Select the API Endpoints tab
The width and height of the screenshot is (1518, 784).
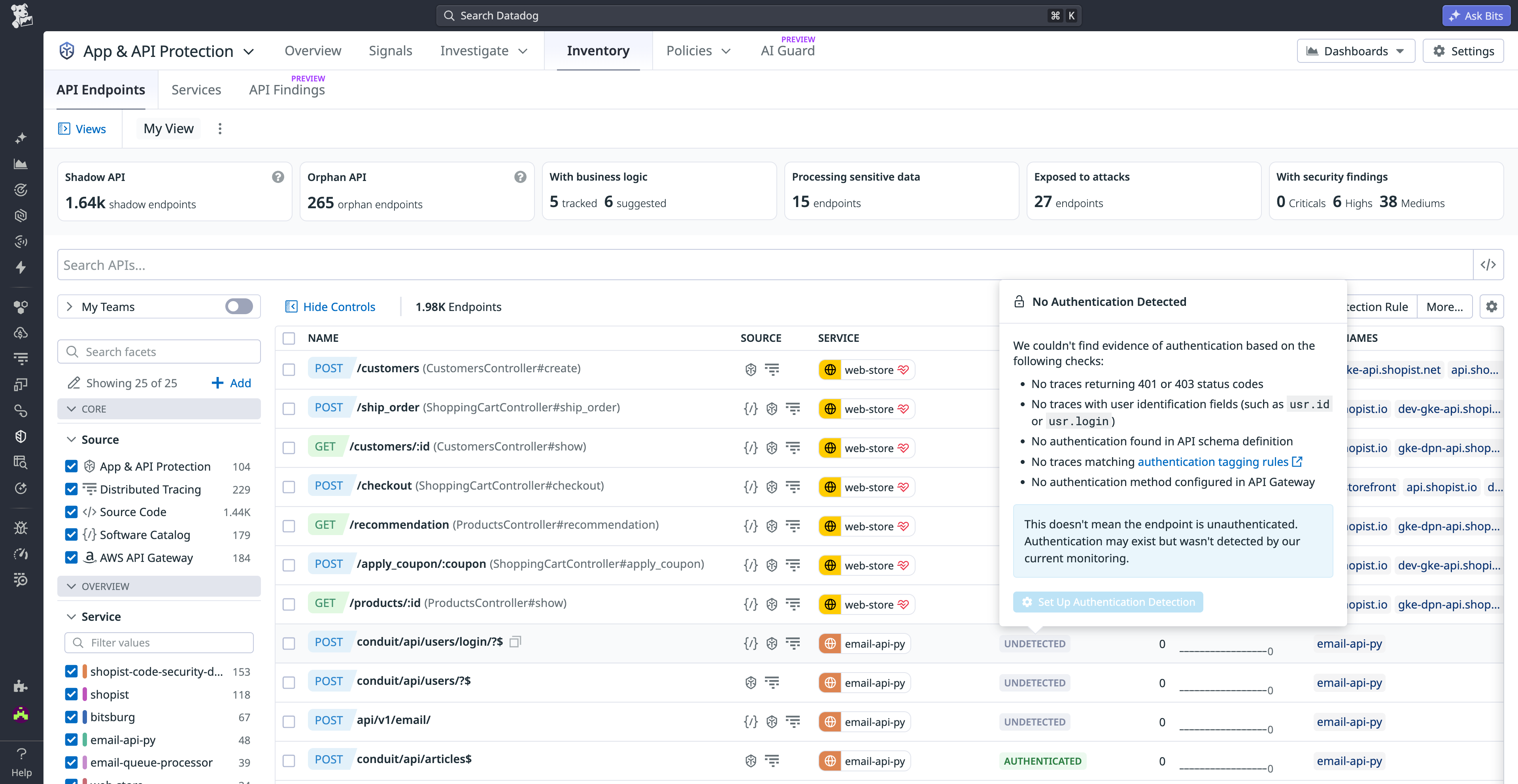point(101,90)
